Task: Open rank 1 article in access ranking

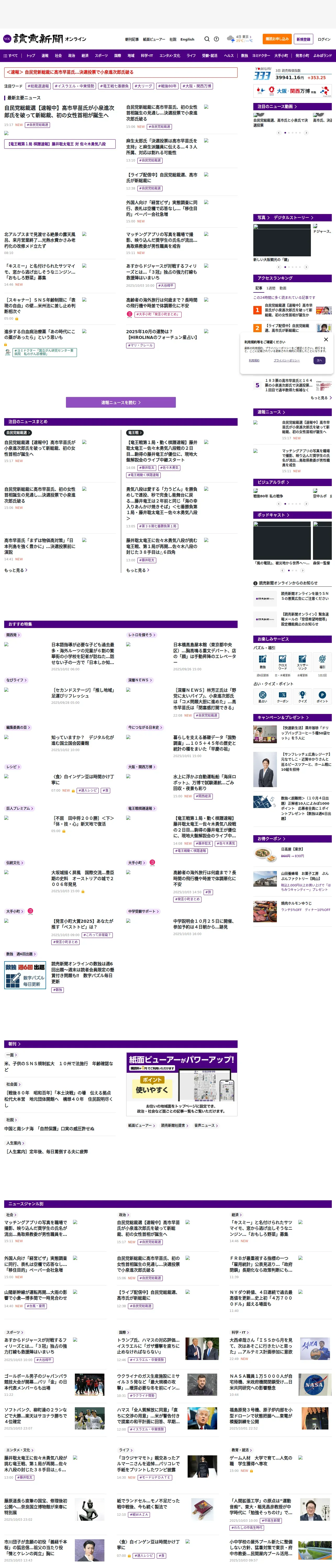Action: [293, 310]
